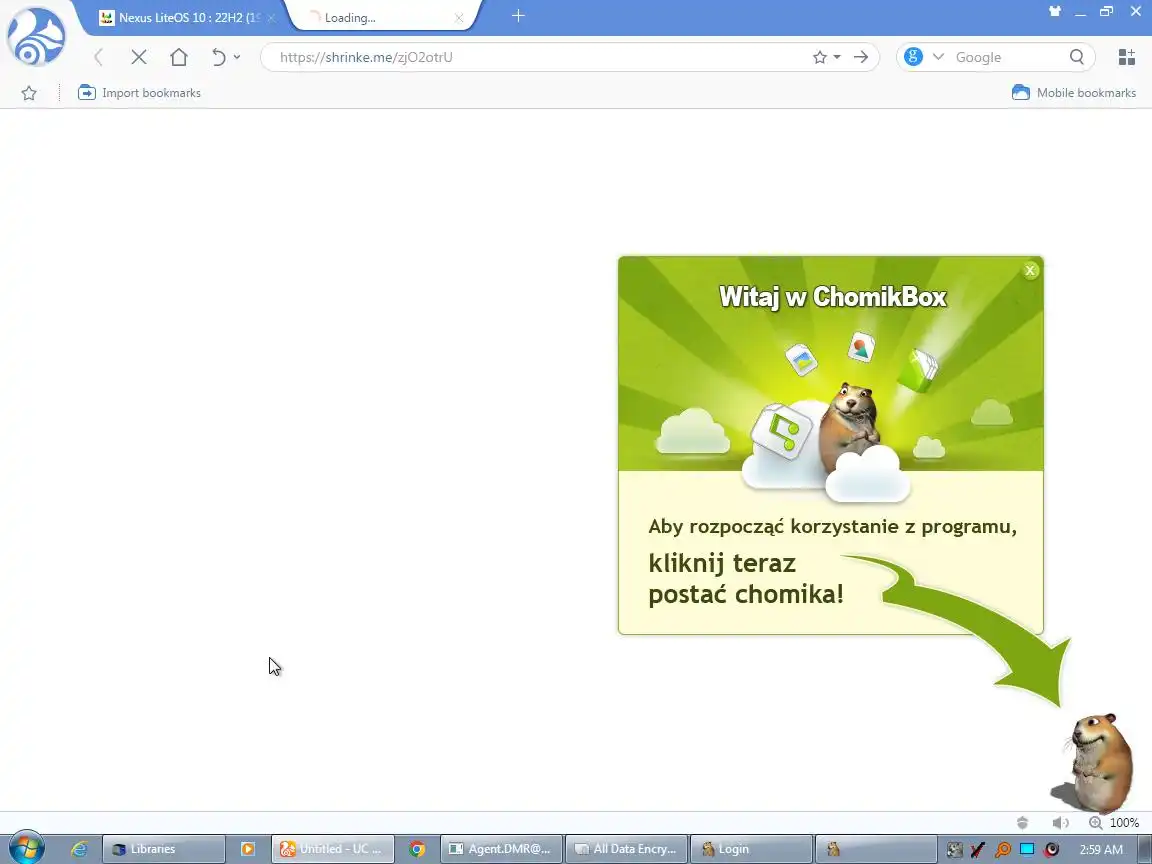Open the Mobile bookmarks folder

1073,93
